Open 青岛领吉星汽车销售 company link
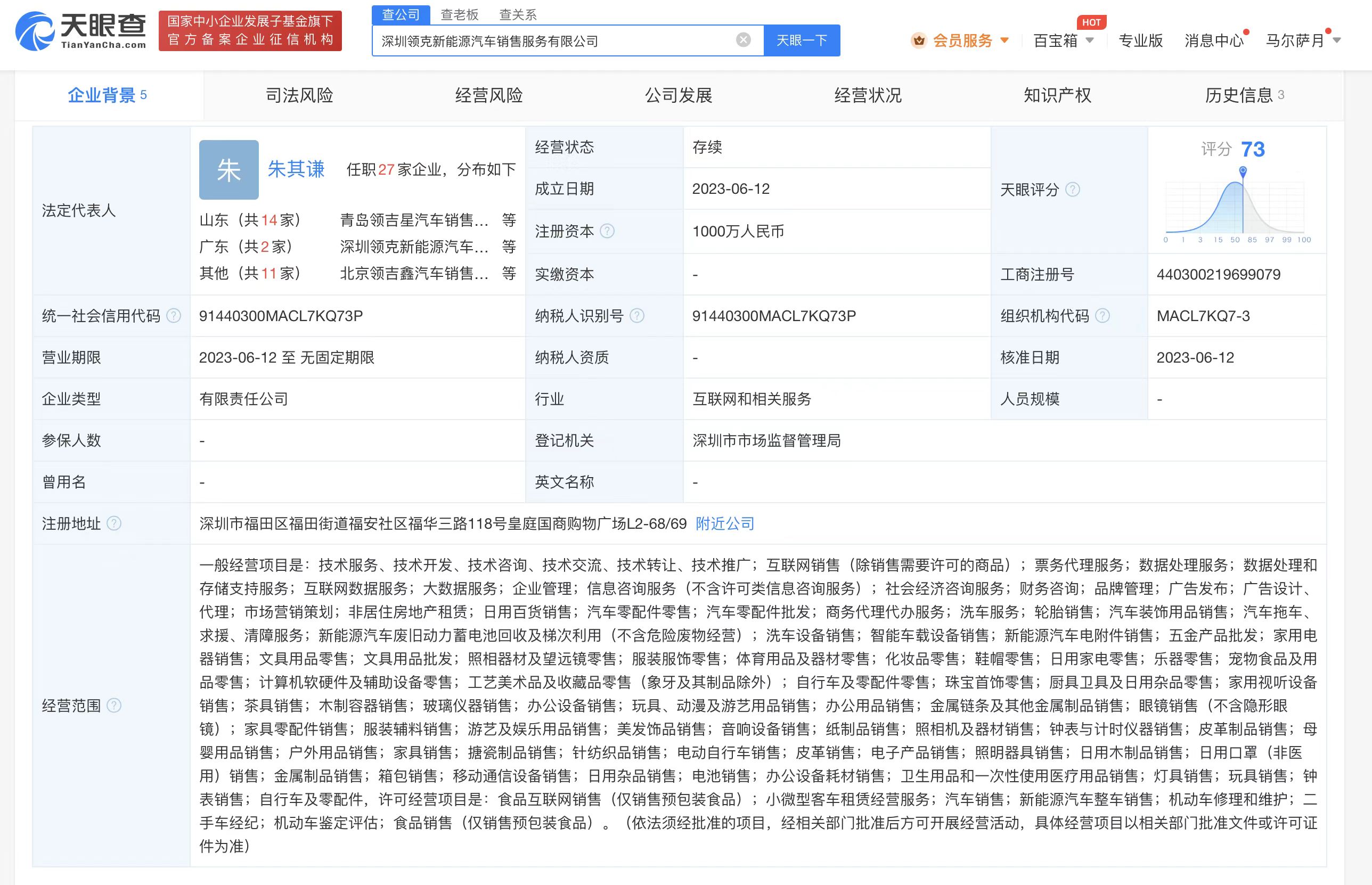Viewport: 1372px width, 885px height. click(414, 220)
